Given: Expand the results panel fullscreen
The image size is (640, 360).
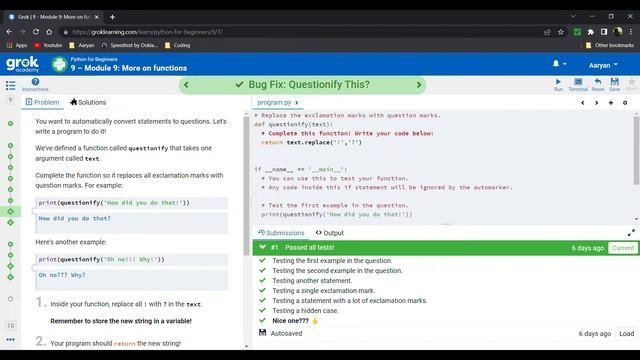Looking at the screenshot, I should [x=631, y=233].
